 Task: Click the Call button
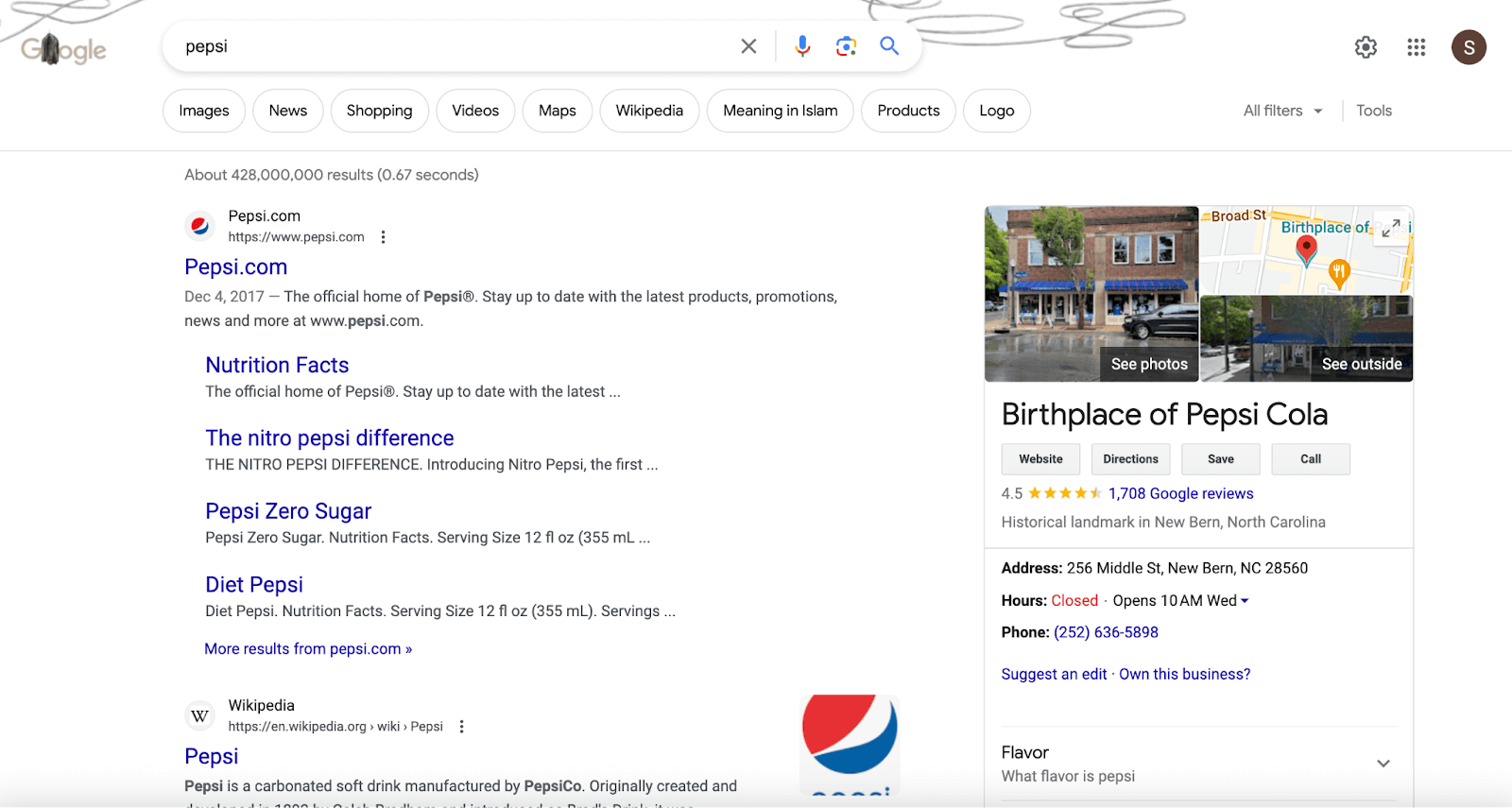(x=1311, y=459)
